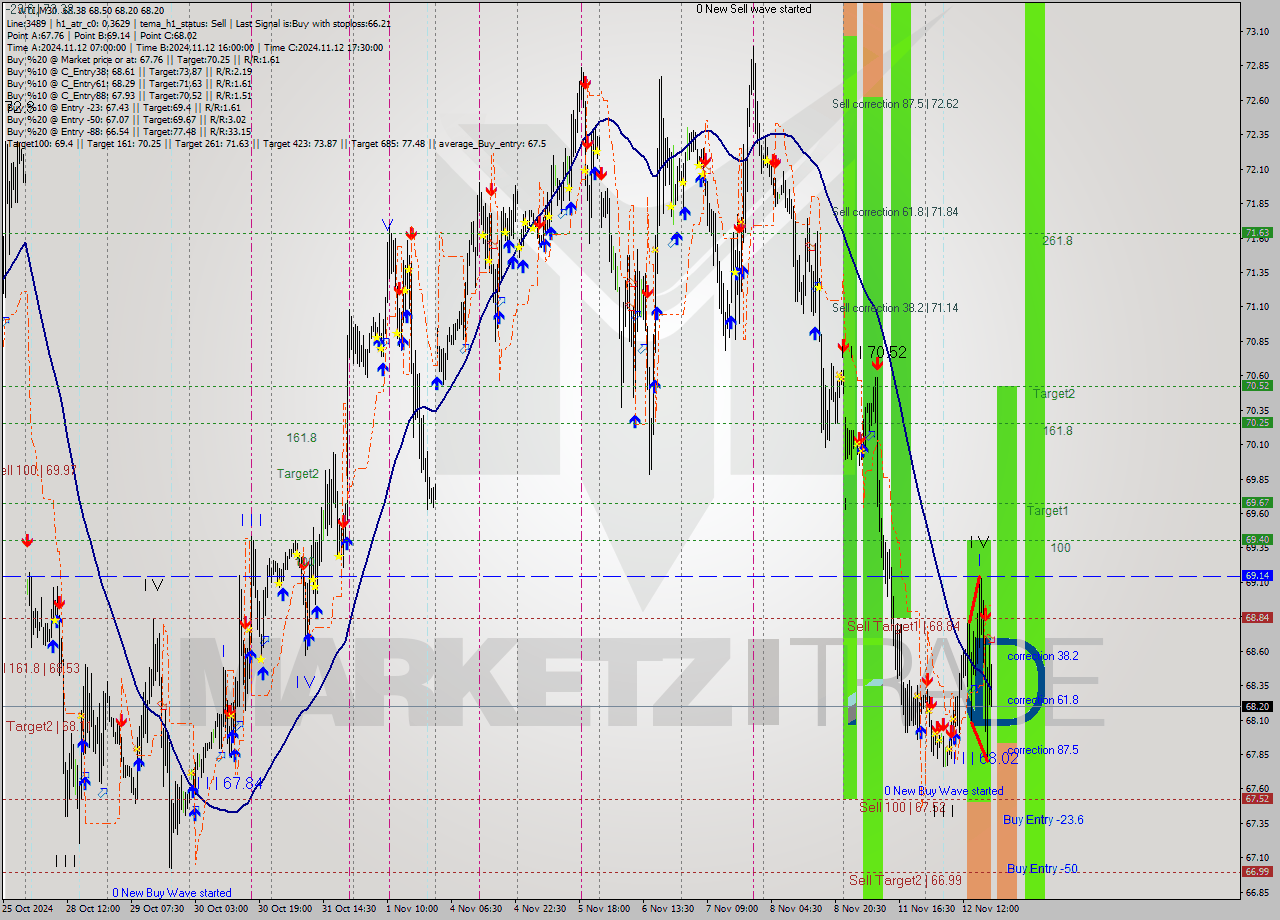1280x920 pixels.
Task: Click '0 New Buy Wave started' bottom-left label
Action: coord(172,893)
